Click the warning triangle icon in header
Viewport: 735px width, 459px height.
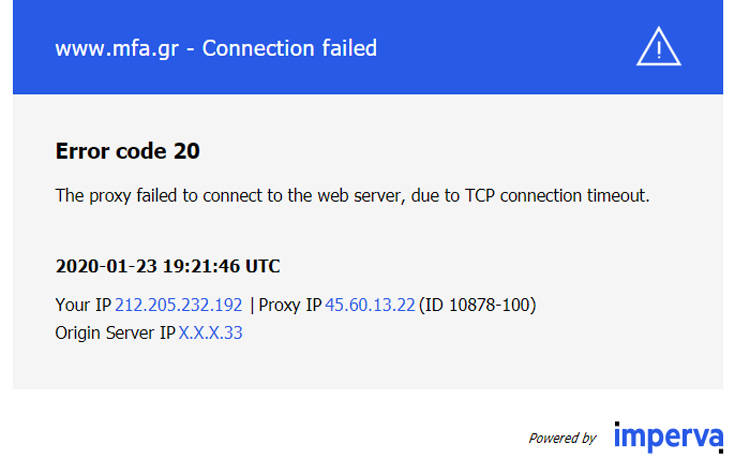pos(658,47)
